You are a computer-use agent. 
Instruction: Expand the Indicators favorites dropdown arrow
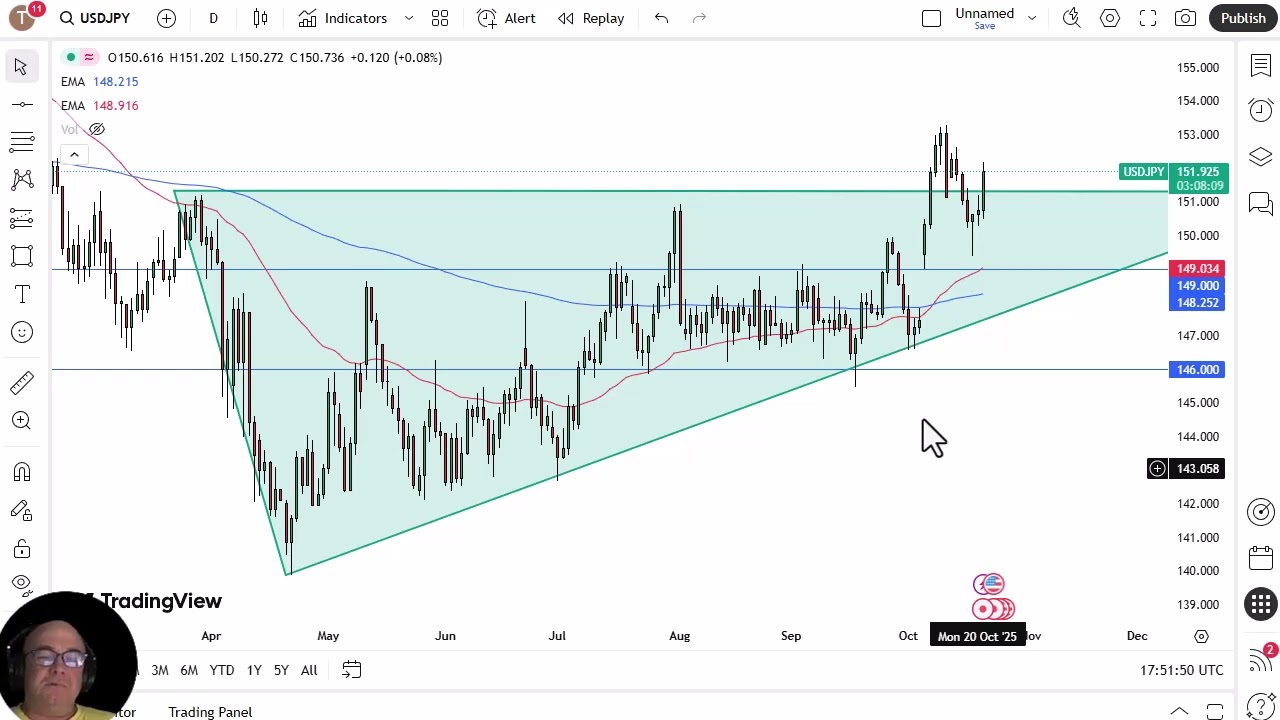409,18
